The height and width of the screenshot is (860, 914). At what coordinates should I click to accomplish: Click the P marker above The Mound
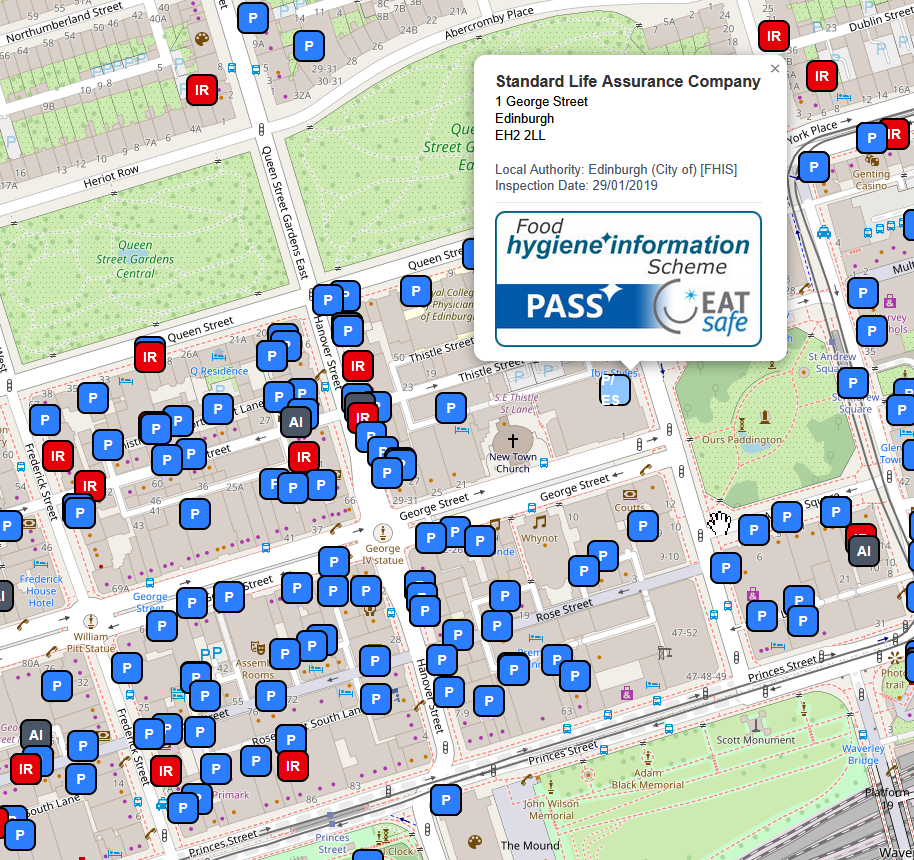[x=446, y=800]
